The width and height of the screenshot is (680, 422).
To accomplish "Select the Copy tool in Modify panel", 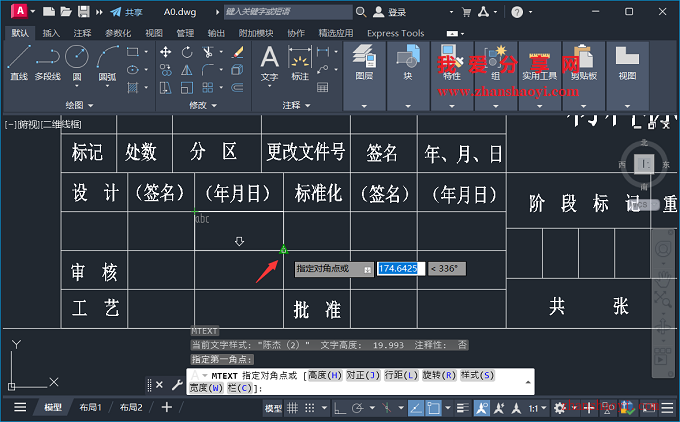I will coord(165,70).
